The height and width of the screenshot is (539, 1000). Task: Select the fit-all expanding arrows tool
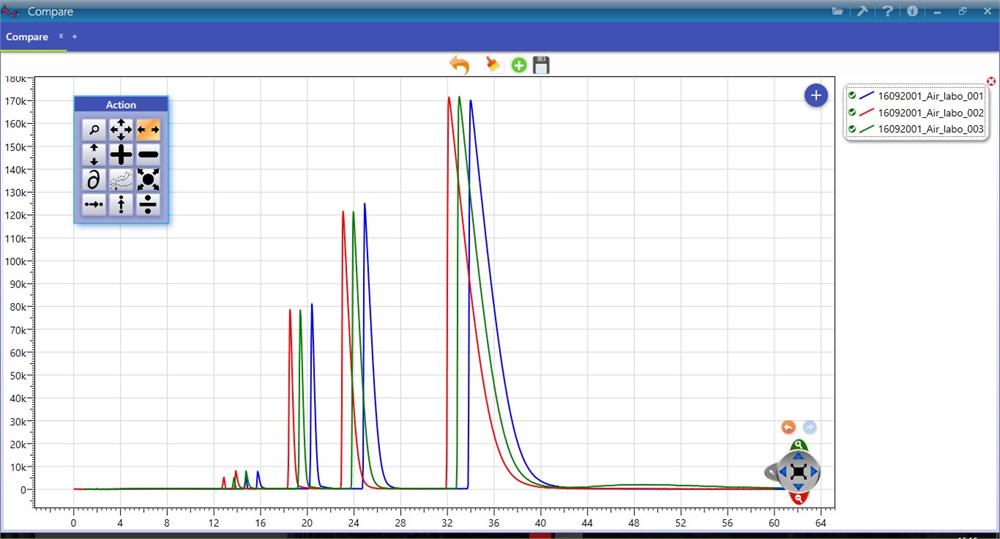[x=148, y=180]
